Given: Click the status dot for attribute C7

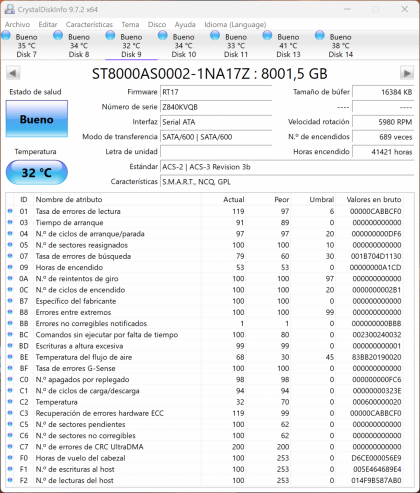Looking at the screenshot, I should click(10, 446).
